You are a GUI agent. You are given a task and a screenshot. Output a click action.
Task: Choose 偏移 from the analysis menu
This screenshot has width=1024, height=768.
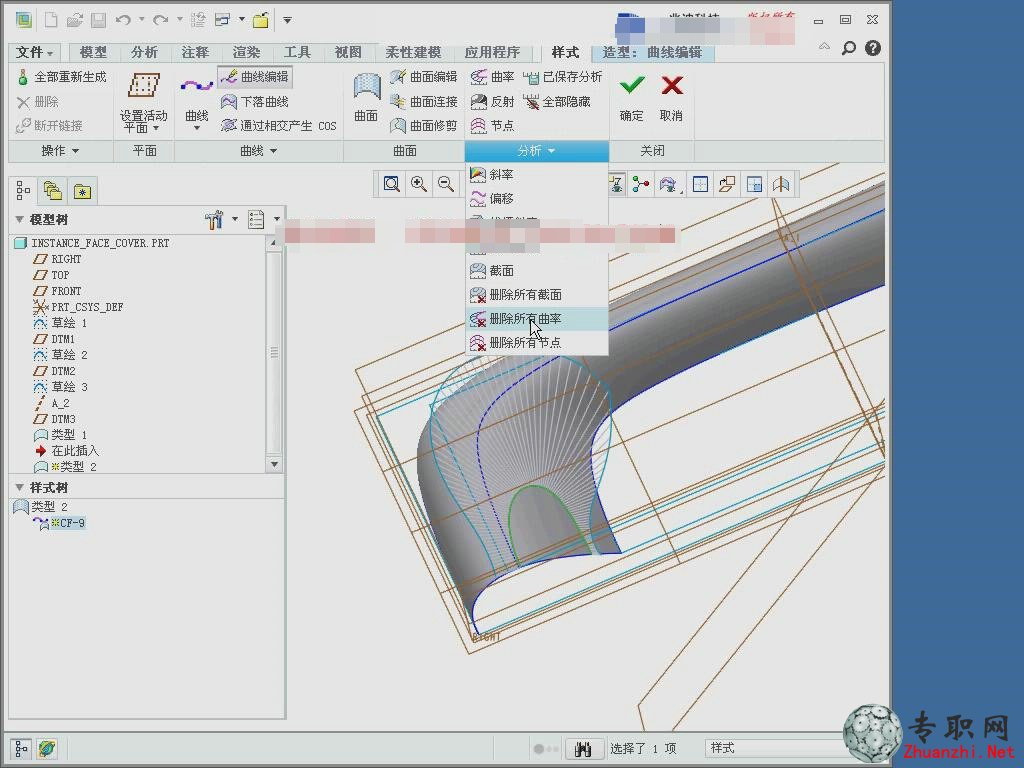pos(536,199)
